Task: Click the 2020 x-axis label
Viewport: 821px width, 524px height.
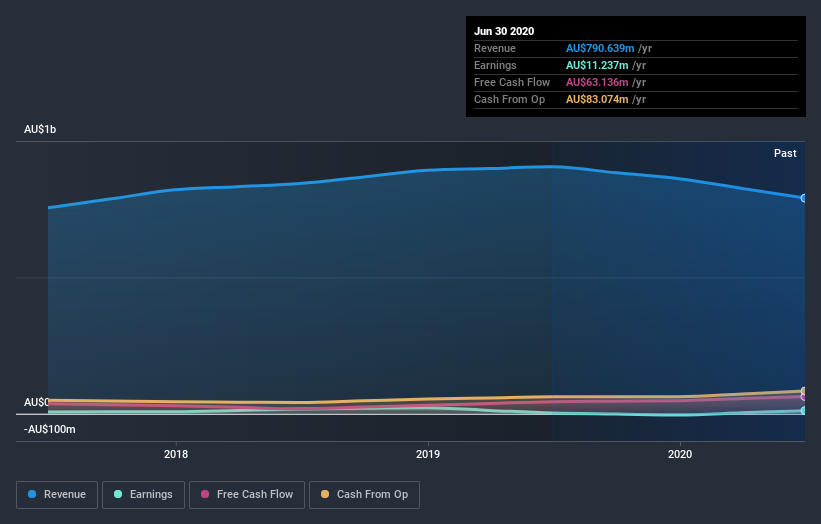Action: click(680, 454)
